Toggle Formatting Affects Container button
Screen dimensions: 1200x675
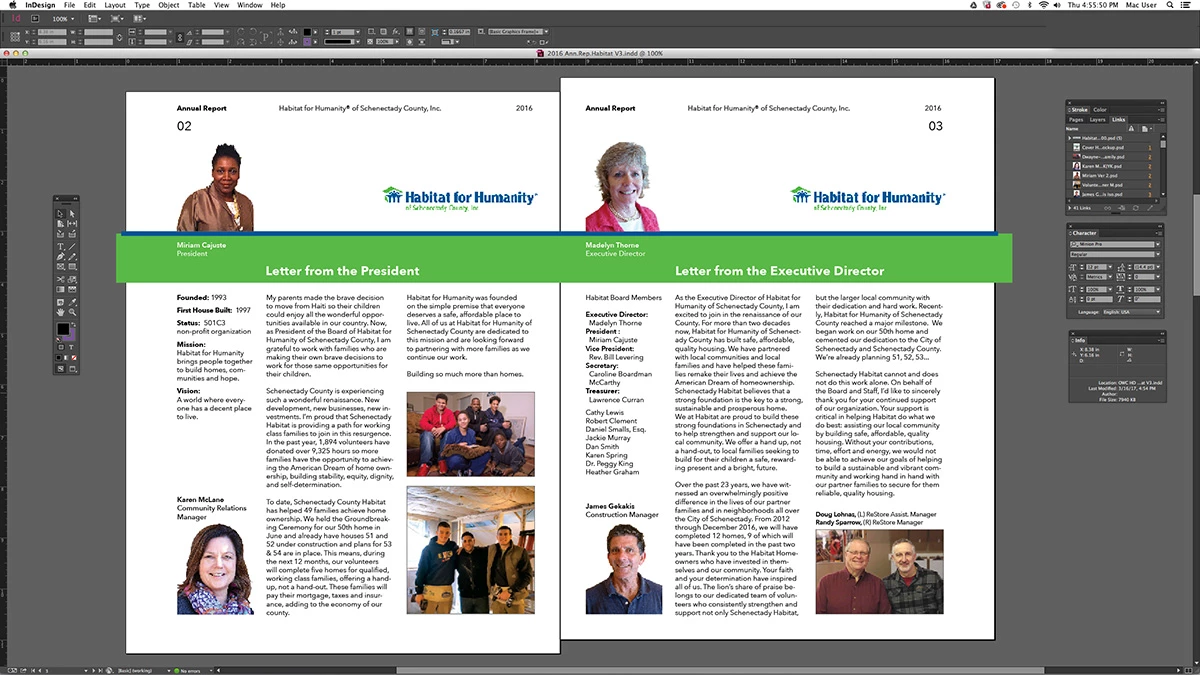tap(61, 347)
